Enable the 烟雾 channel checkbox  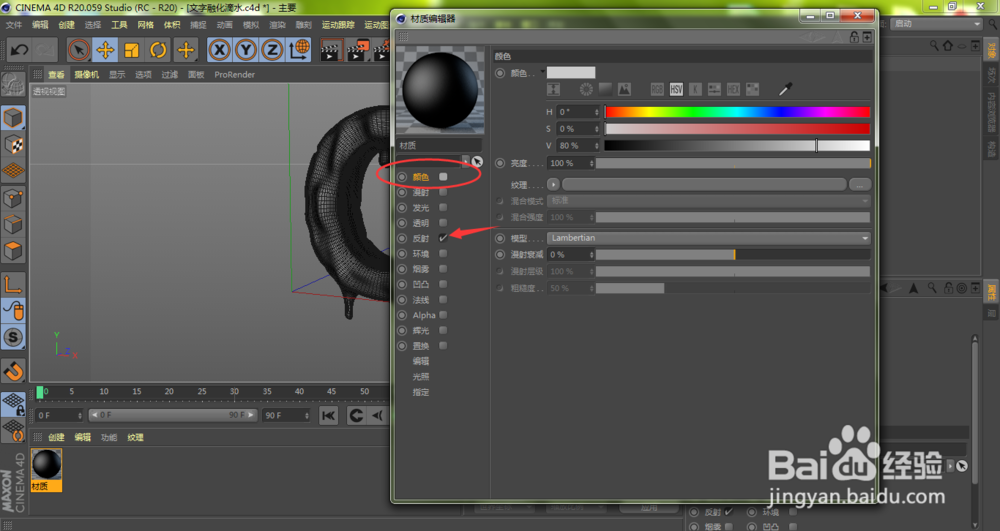(x=443, y=268)
